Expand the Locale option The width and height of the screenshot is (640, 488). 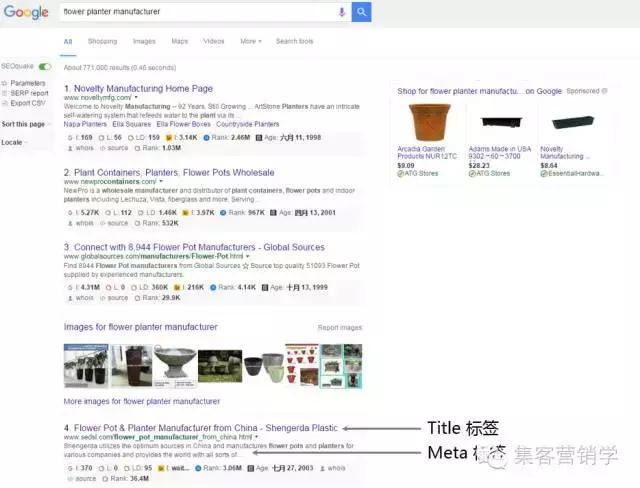12,142
